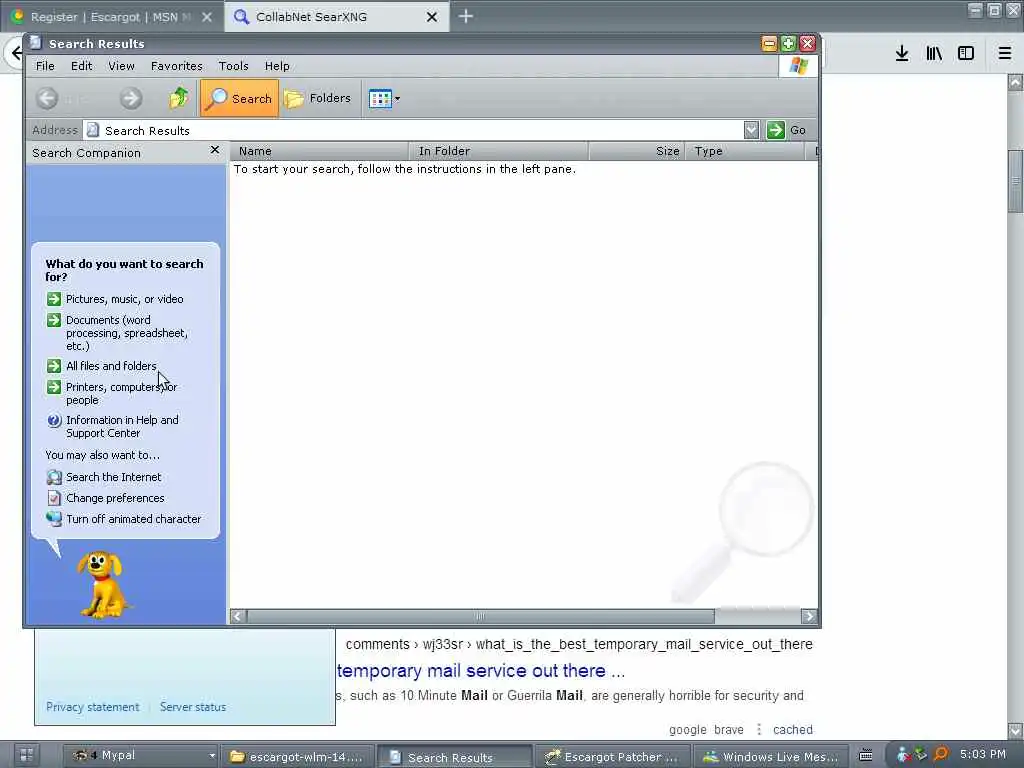Open the Privacy statement link

tap(93, 707)
